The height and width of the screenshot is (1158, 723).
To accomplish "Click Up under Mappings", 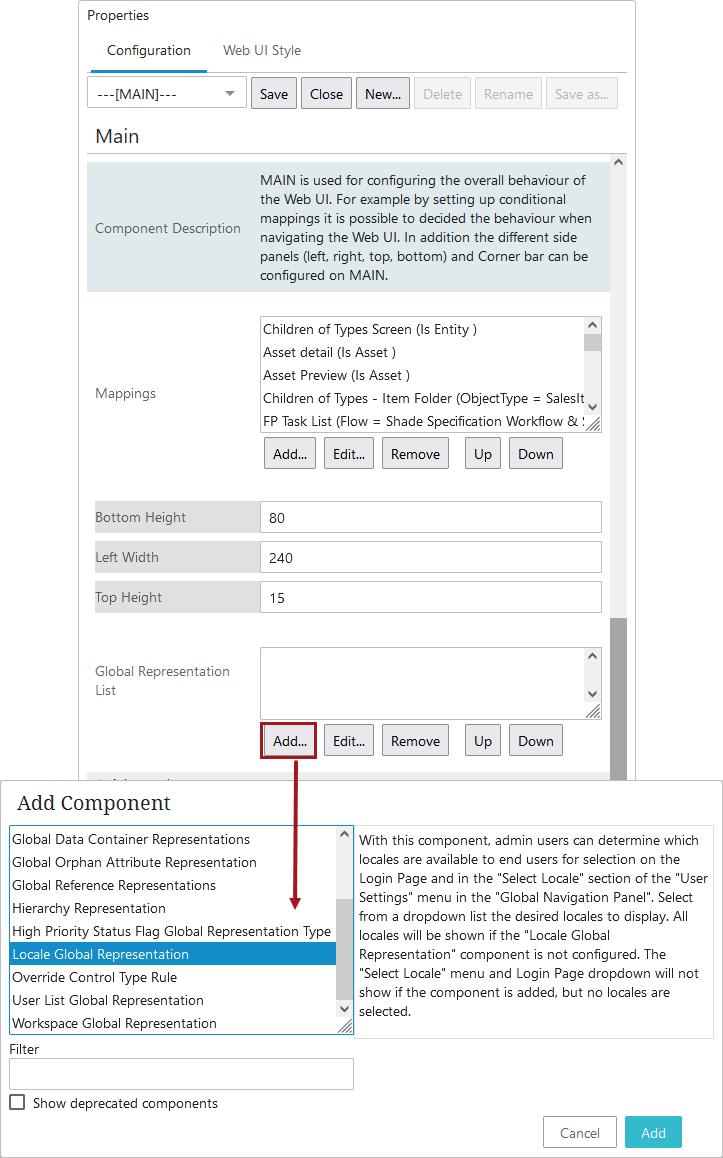I will pyautogui.click(x=483, y=453).
